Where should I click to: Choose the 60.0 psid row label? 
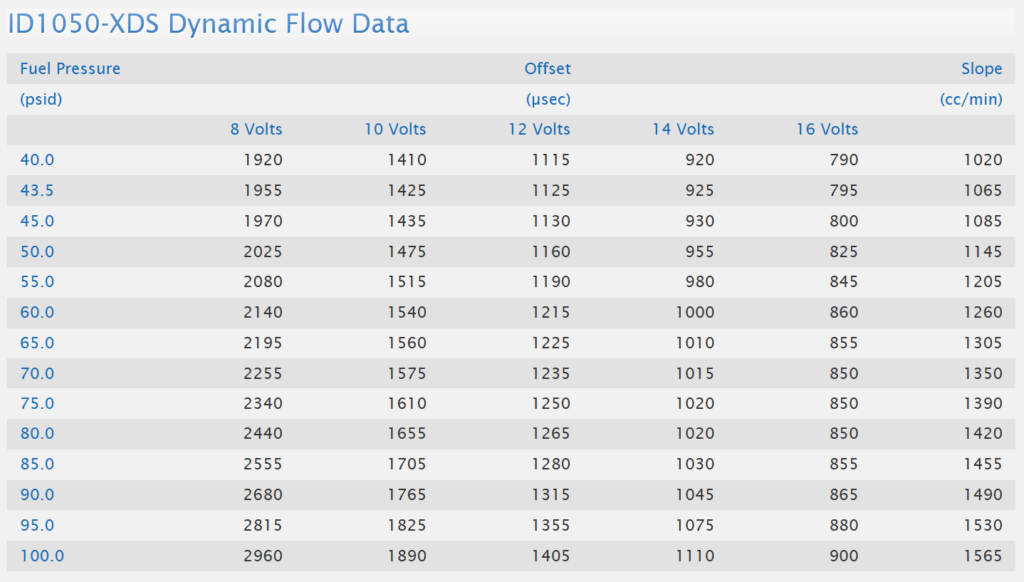pyautogui.click(x=37, y=312)
